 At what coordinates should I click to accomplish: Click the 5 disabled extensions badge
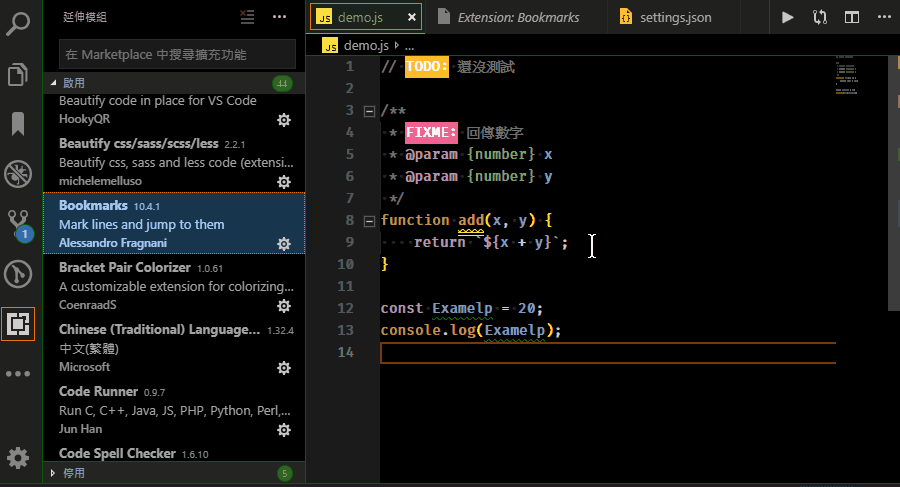point(284,473)
